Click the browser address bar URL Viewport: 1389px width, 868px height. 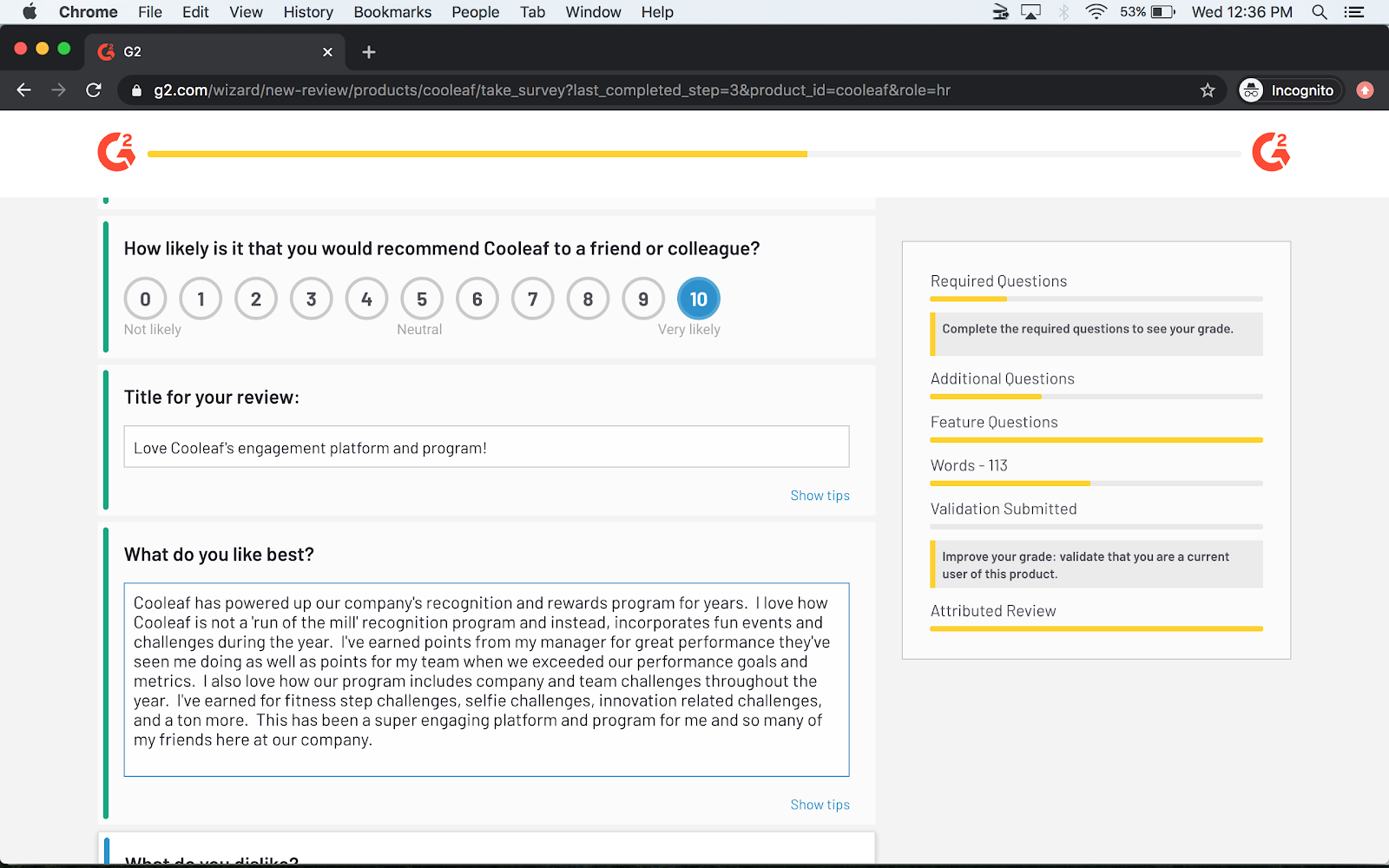coord(552,90)
